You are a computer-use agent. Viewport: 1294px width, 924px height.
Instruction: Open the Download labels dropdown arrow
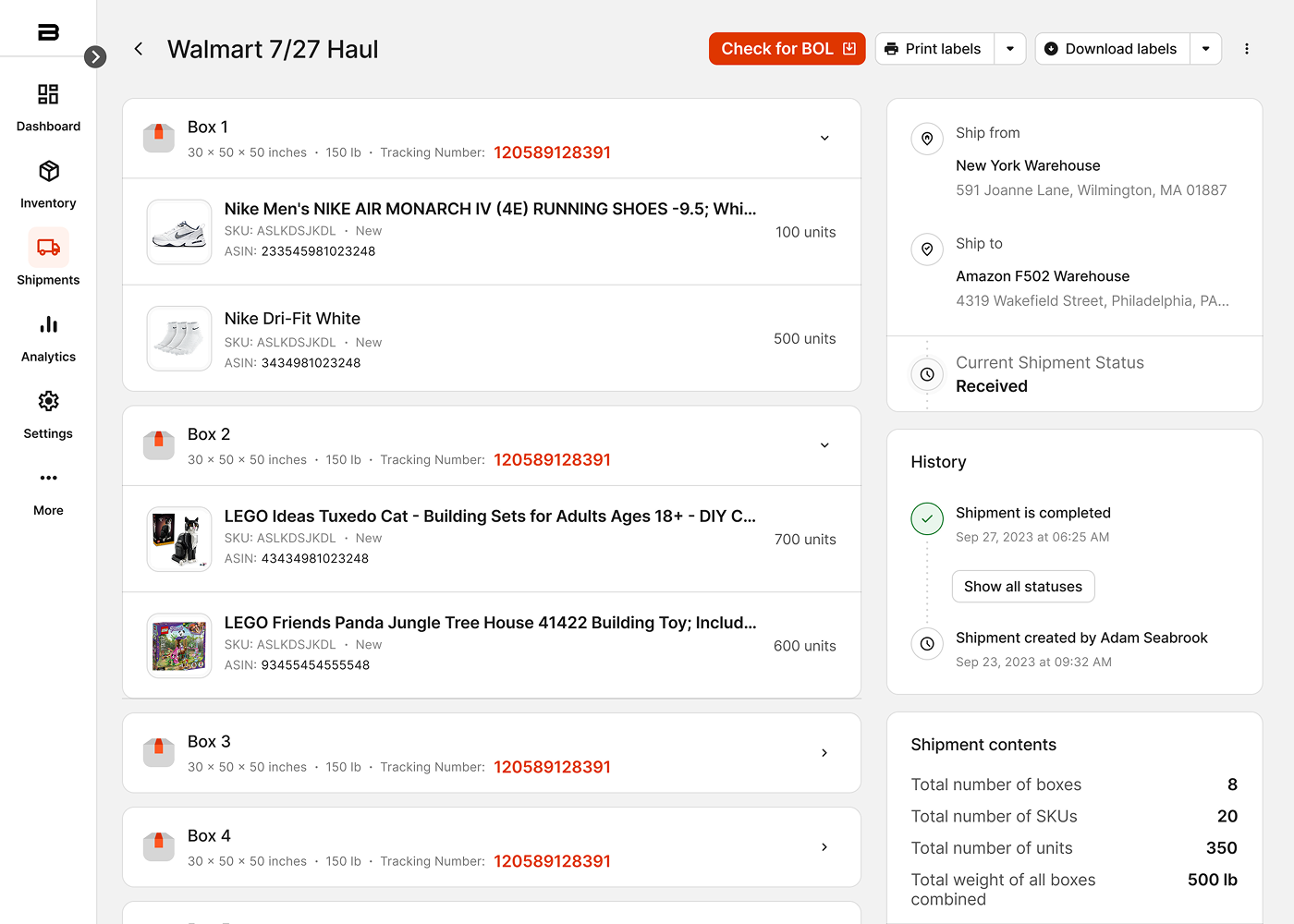click(x=1206, y=49)
